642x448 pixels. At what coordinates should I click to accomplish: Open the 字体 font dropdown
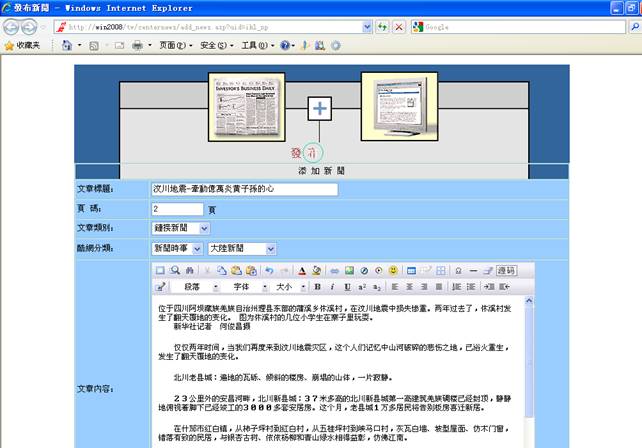coord(246,286)
